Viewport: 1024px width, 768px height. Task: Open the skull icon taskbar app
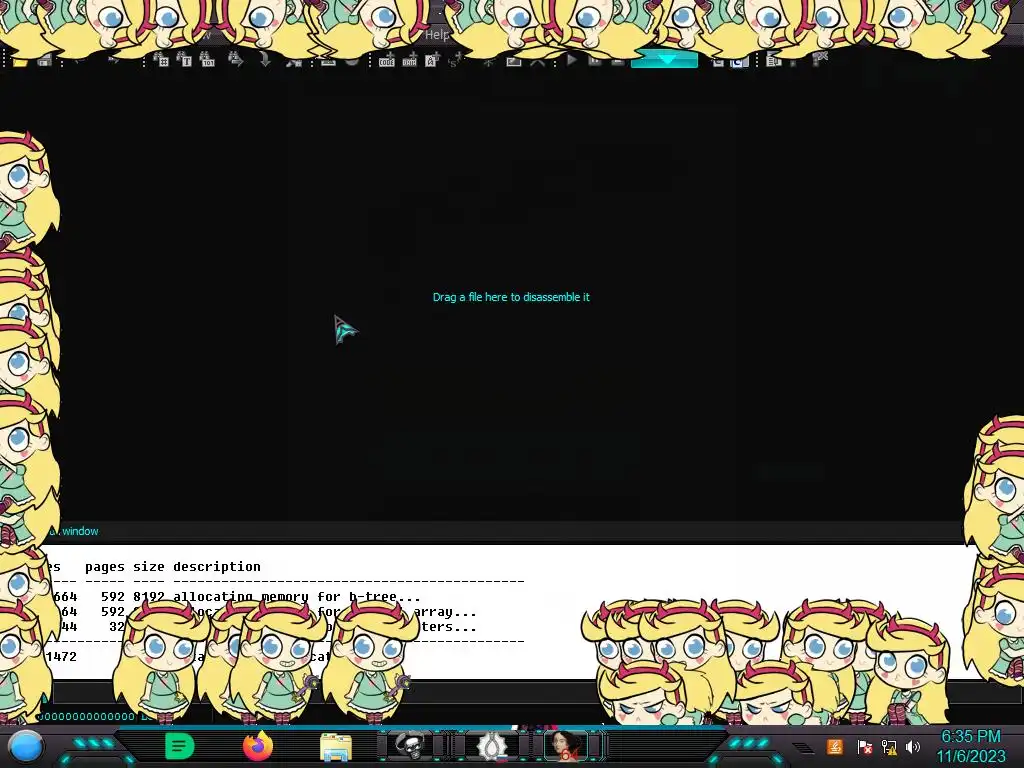tap(410, 745)
